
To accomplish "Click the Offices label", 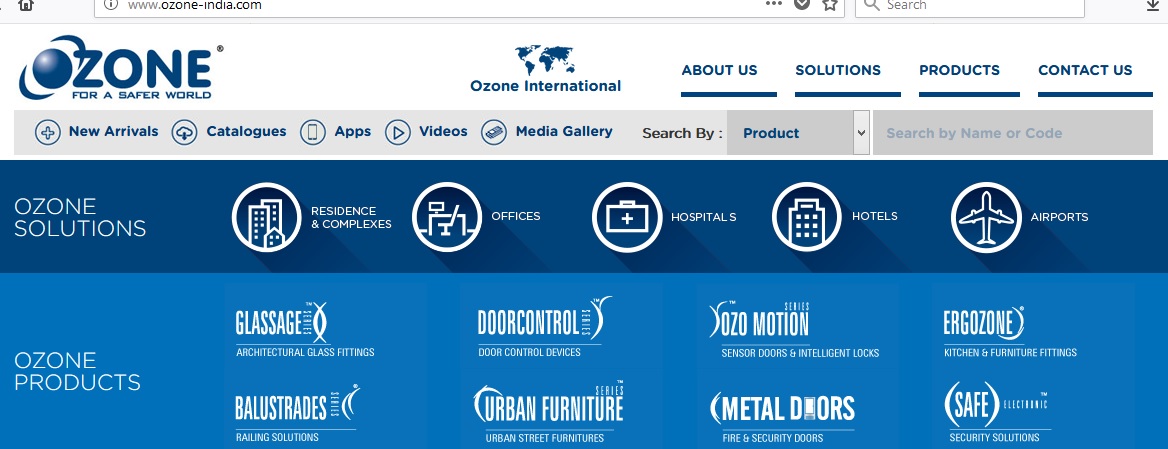I will pyautogui.click(x=515, y=216).
